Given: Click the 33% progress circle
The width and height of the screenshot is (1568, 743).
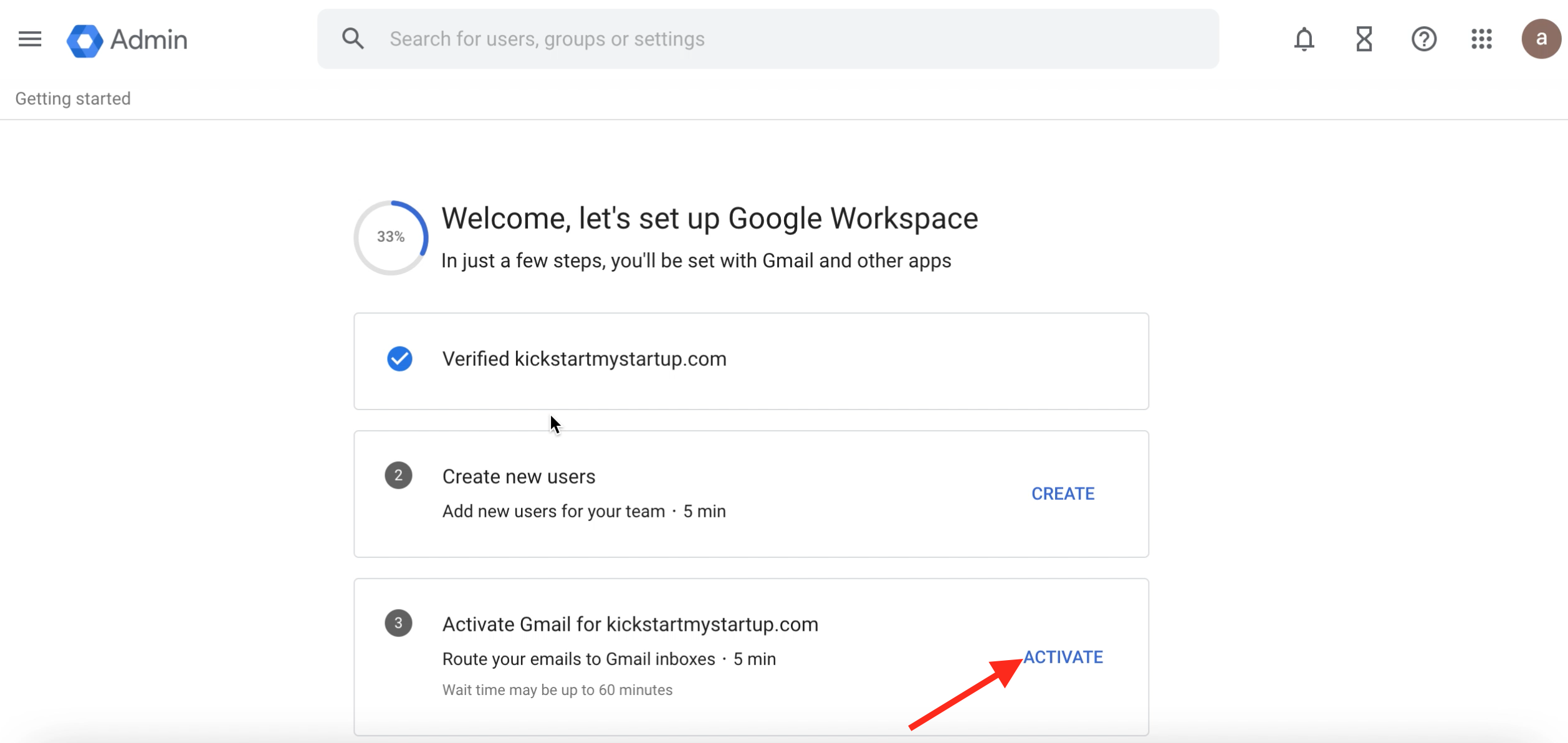Looking at the screenshot, I should pyautogui.click(x=391, y=237).
